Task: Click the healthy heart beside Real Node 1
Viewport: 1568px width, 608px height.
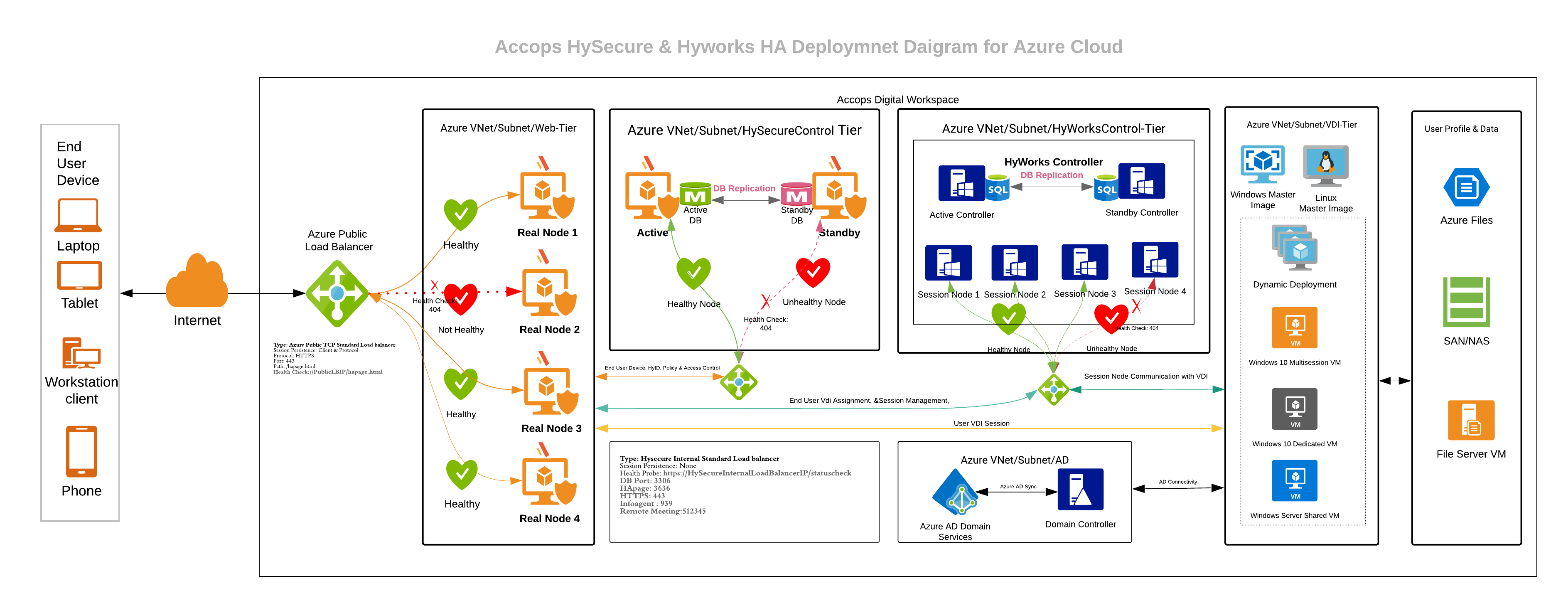Action: [461, 215]
